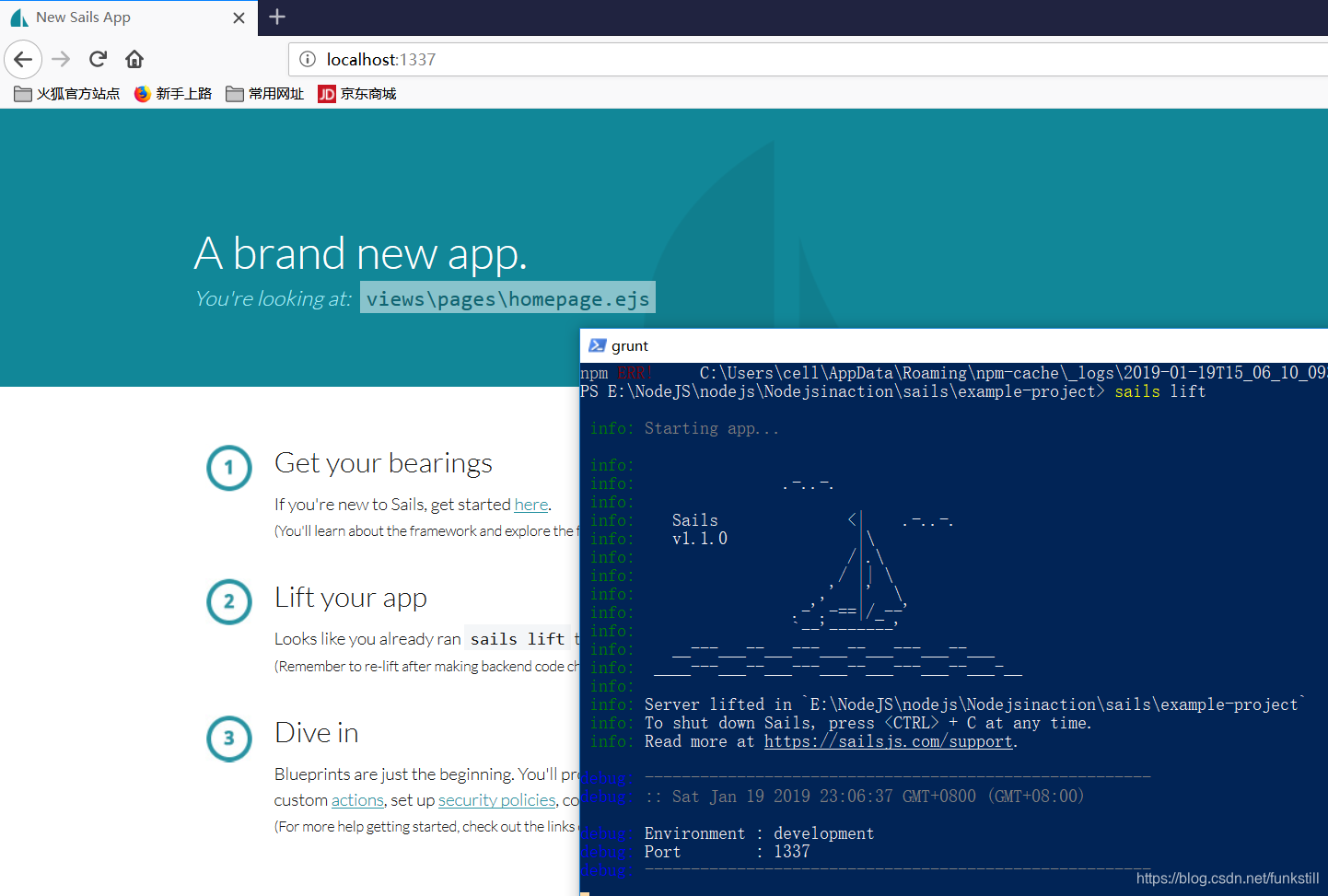Click the 'Environment : development' terminal line
The width and height of the screenshot is (1328, 896).
[x=760, y=834]
